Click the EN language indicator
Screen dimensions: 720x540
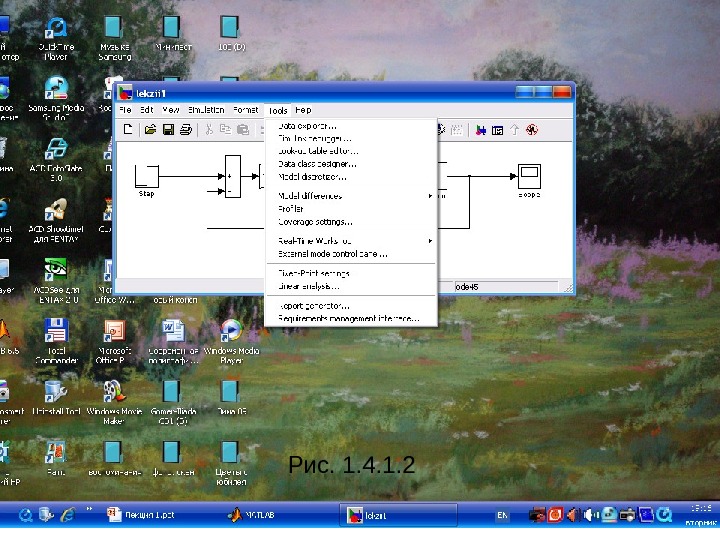click(x=502, y=516)
